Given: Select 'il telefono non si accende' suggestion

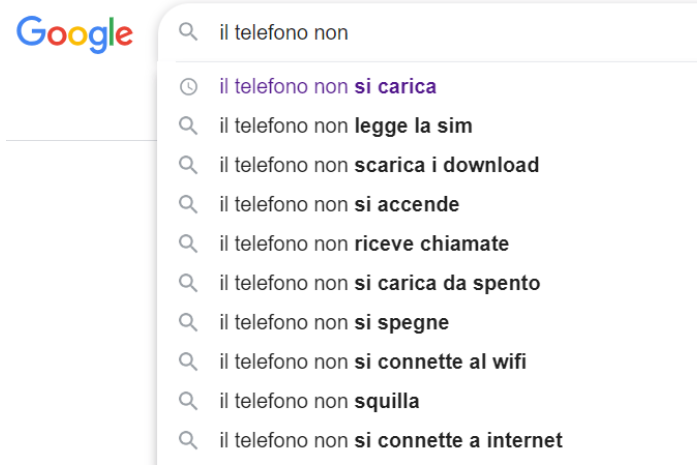Looking at the screenshot, I should point(339,205).
